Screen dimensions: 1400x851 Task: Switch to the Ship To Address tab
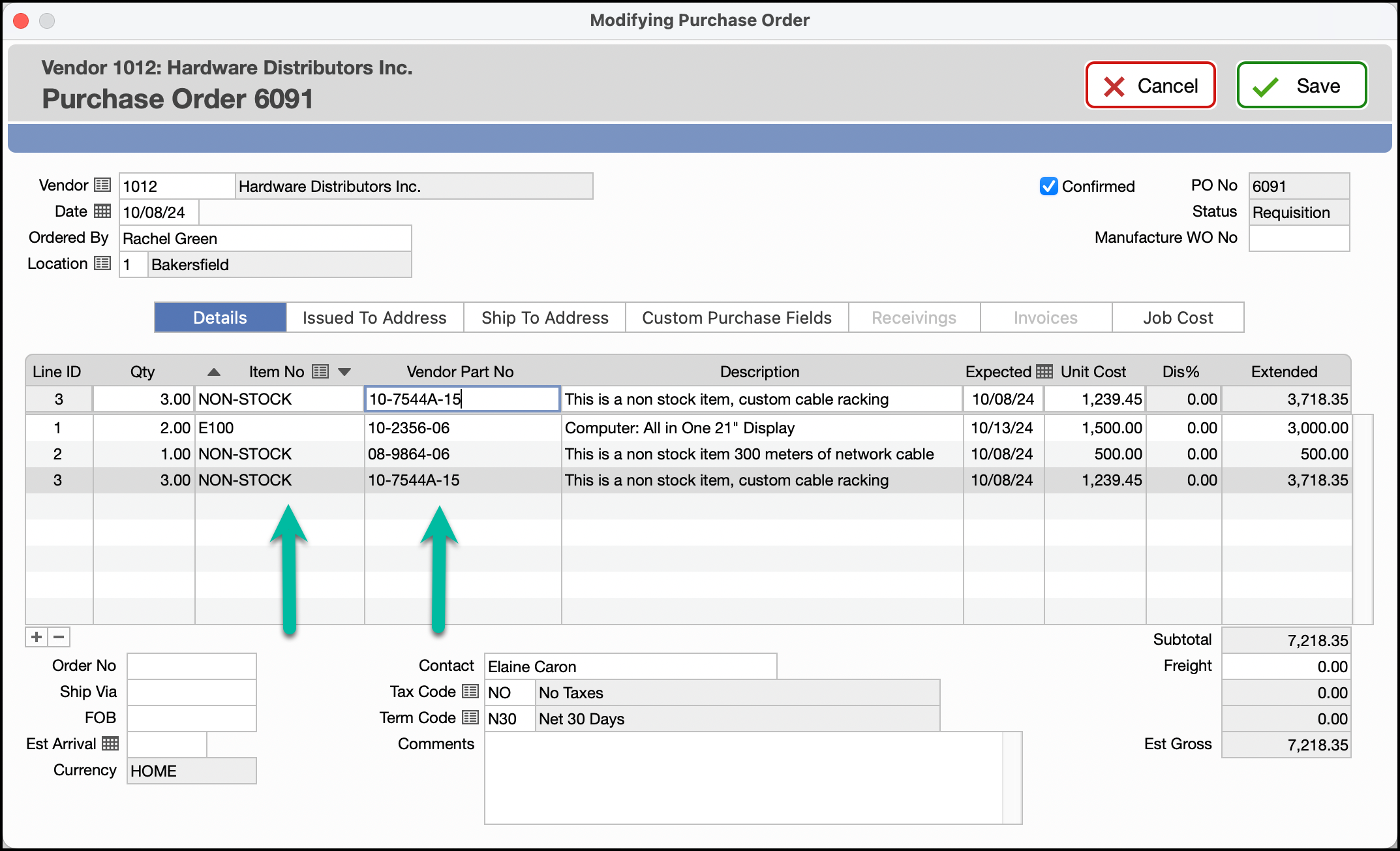pos(545,318)
